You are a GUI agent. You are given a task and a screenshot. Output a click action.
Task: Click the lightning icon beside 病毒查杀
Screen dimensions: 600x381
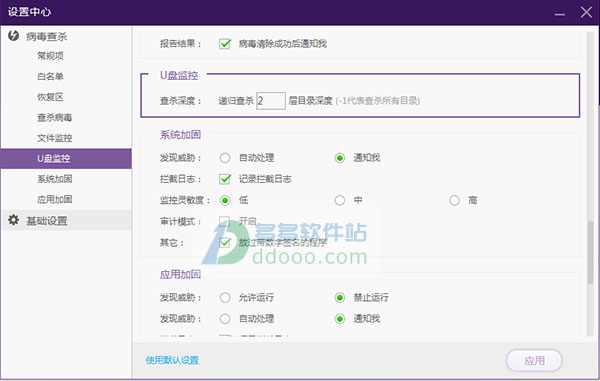click(13, 36)
